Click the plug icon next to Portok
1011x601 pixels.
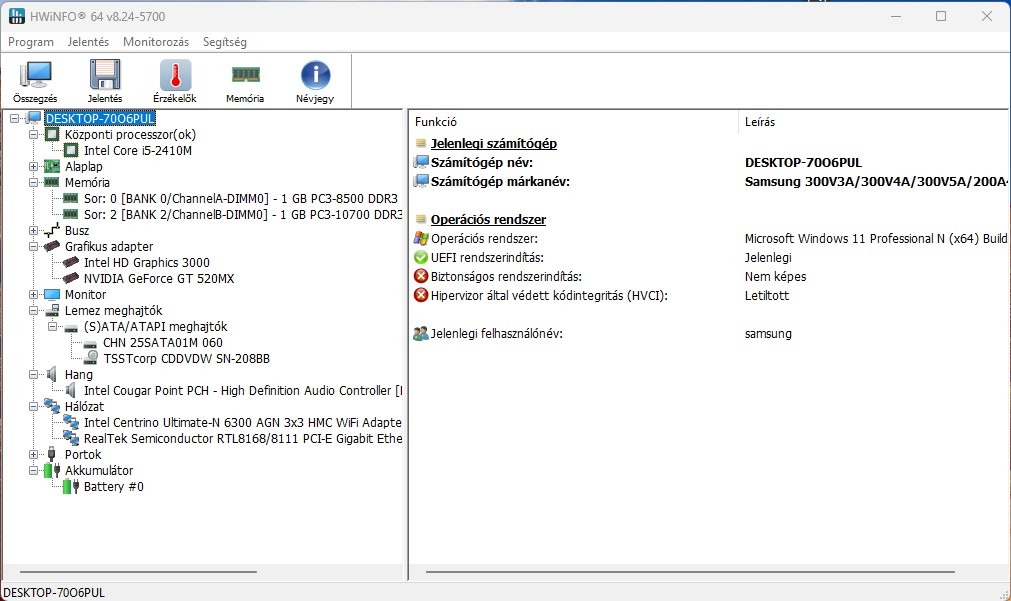click(x=52, y=455)
